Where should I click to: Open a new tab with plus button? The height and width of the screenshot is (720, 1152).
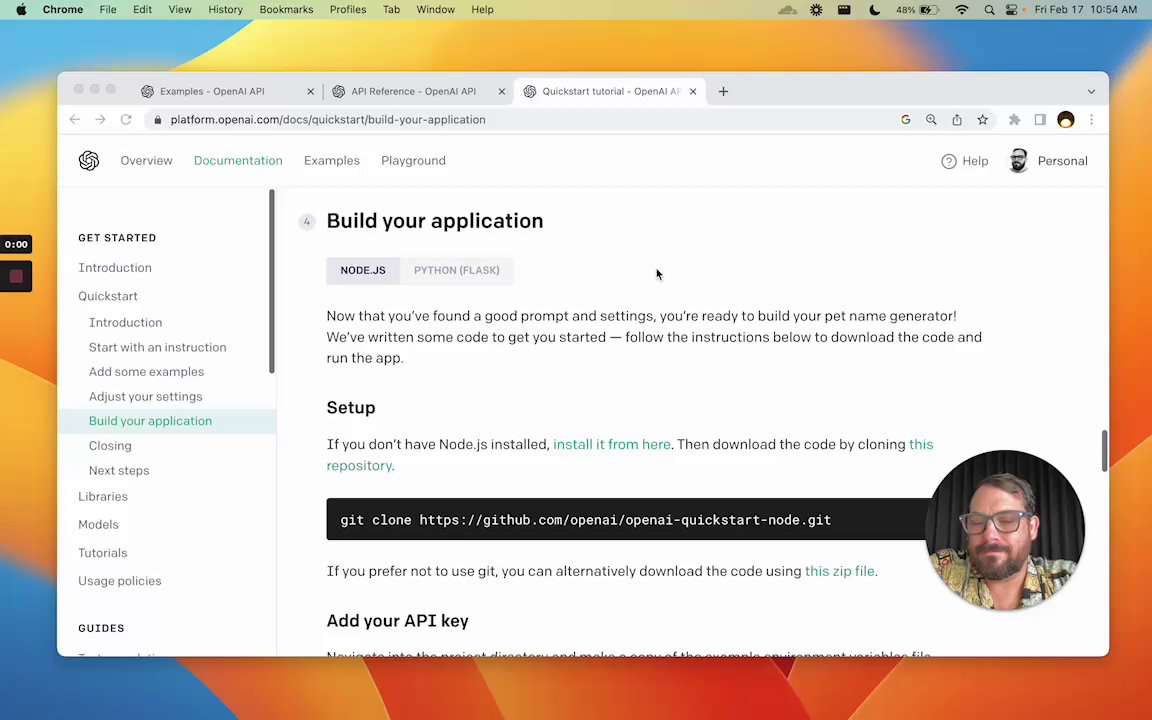pos(723,91)
